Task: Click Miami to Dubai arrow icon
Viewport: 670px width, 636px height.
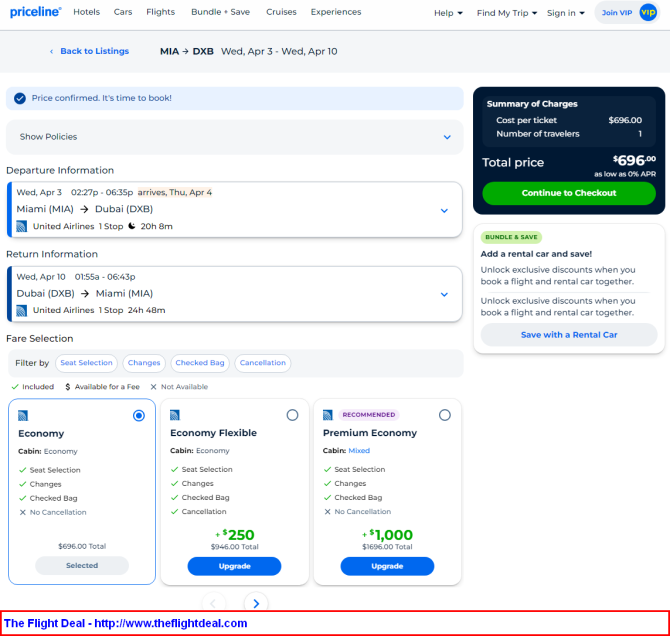Action: point(84,209)
